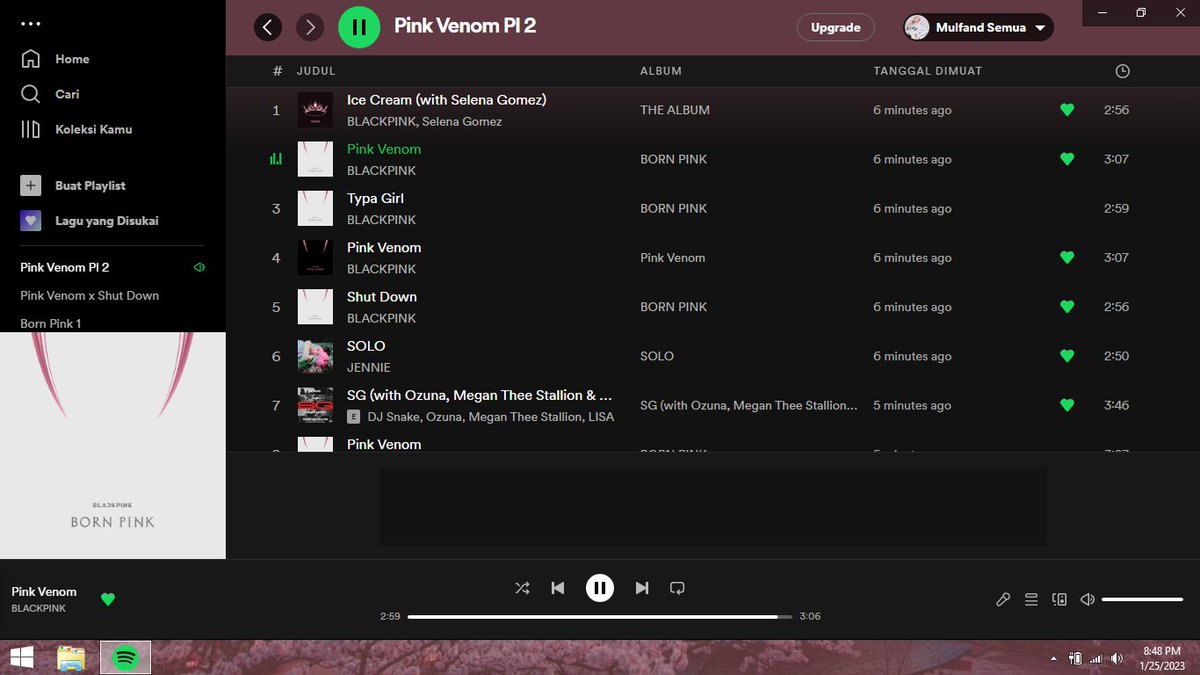Screen dimensions: 1200x675
Task: Select the Typa Girl track title
Action: [375, 198]
